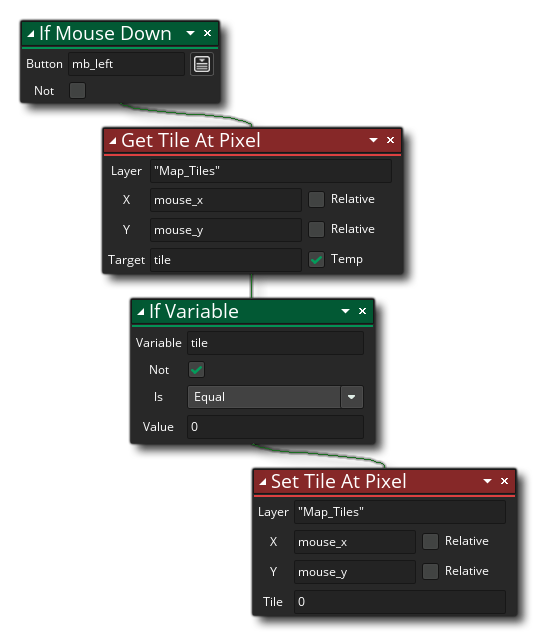537x636 pixels.
Task: Edit Y field in Set Tile At Pixel
Action: click(x=354, y=572)
